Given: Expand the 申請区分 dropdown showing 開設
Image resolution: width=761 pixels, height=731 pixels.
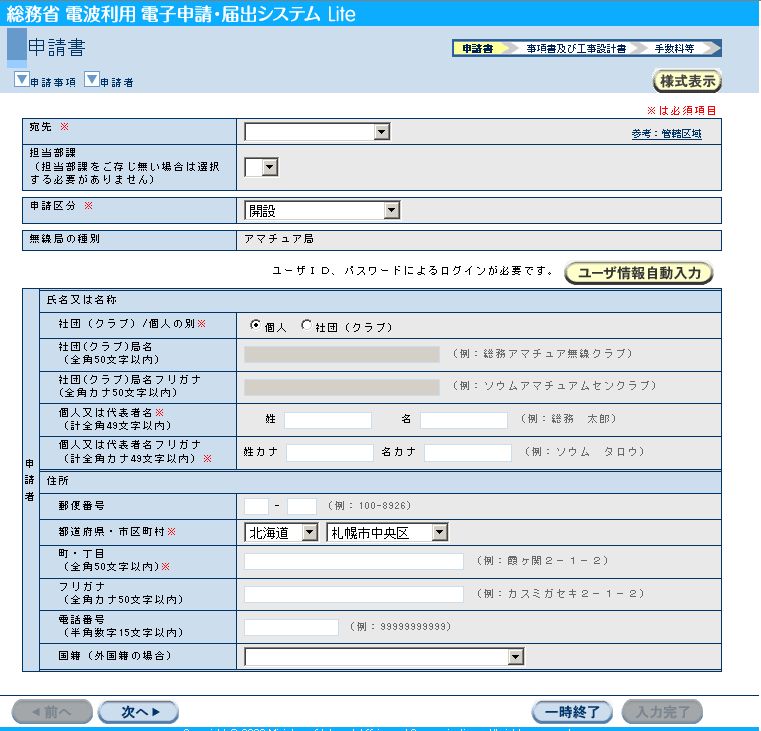Looking at the screenshot, I should [322, 211].
